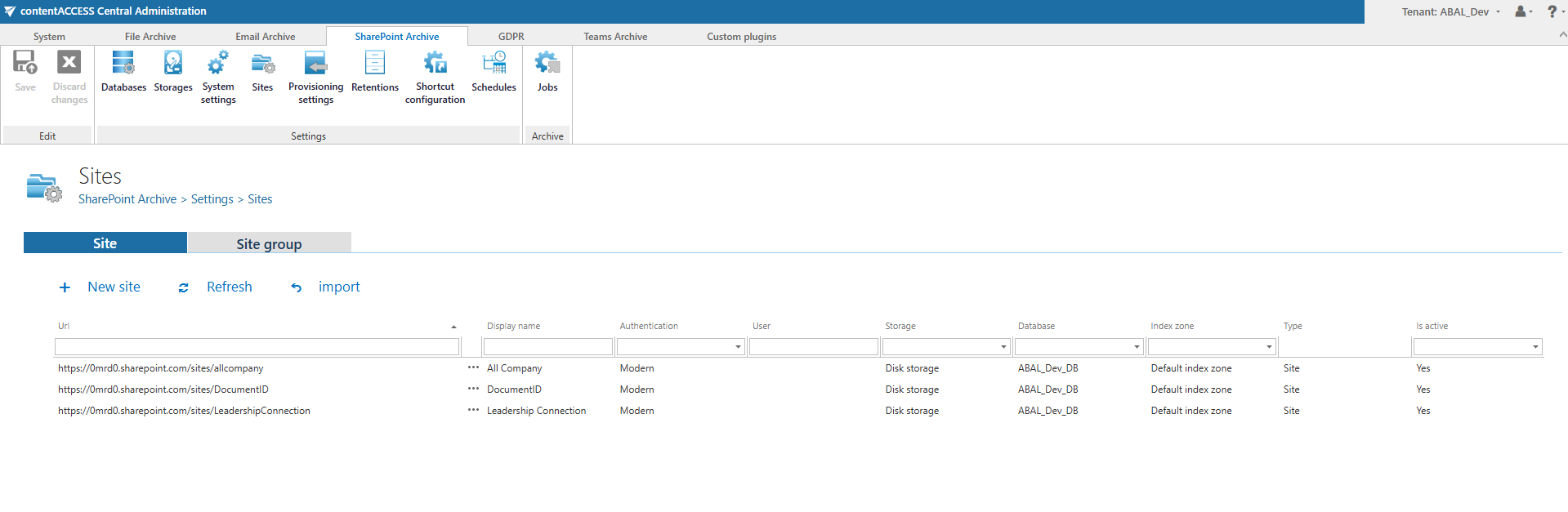Screen dimensions: 1568x512
Task: Open the Authentication filter dropdown
Action: (738, 347)
